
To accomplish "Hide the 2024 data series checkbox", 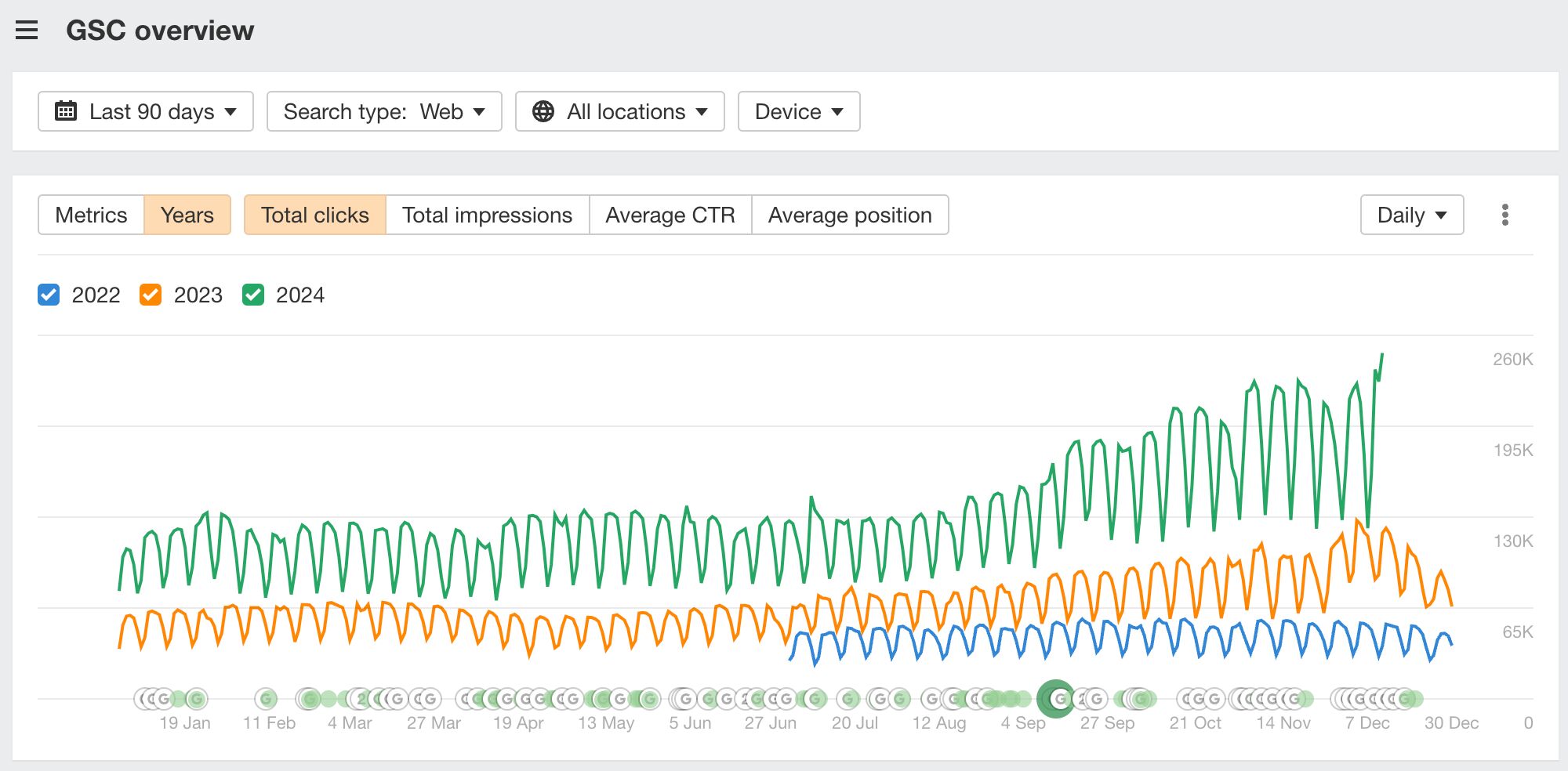I will (x=253, y=295).
